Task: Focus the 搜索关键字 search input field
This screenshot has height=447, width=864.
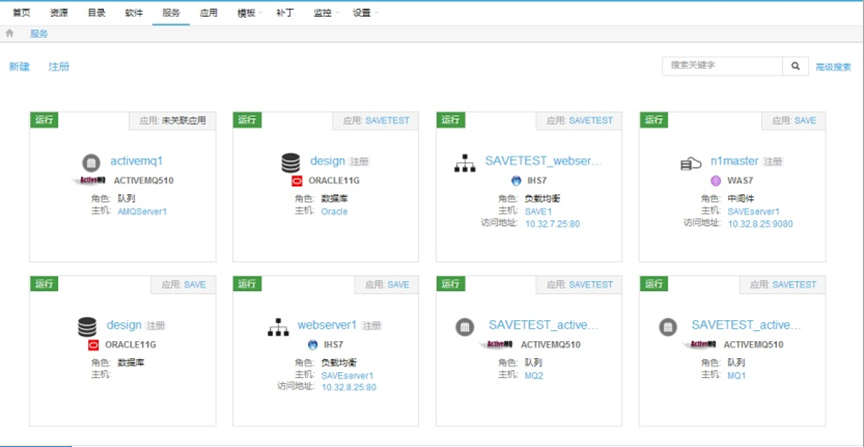Action: (721, 66)
